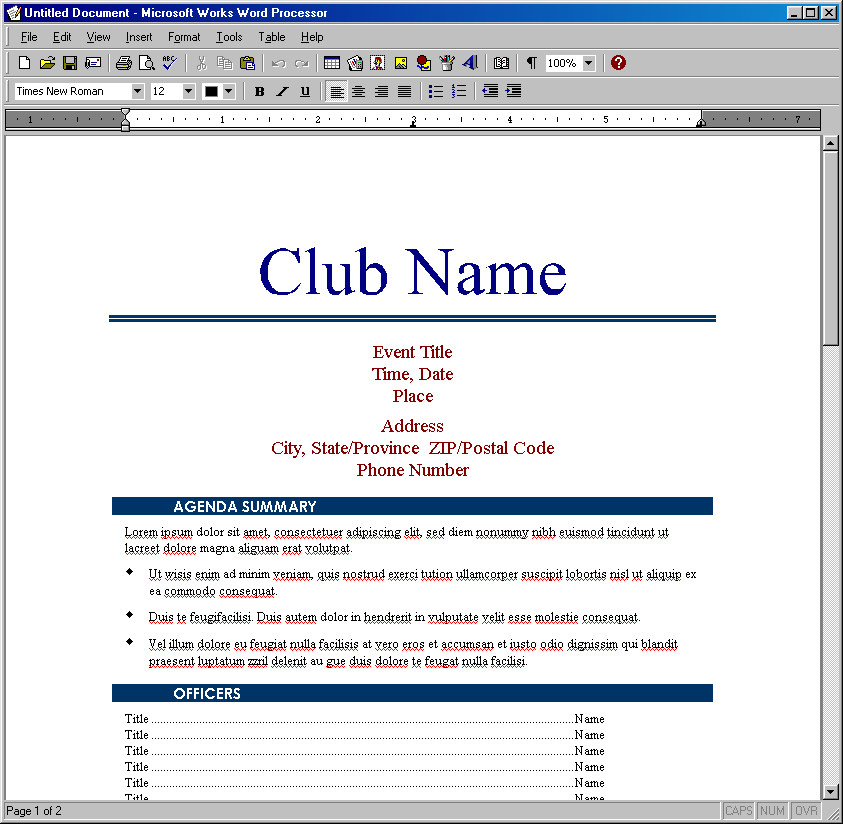
Task: Increase the paragraph indent
Action: [x=513, y=91]
